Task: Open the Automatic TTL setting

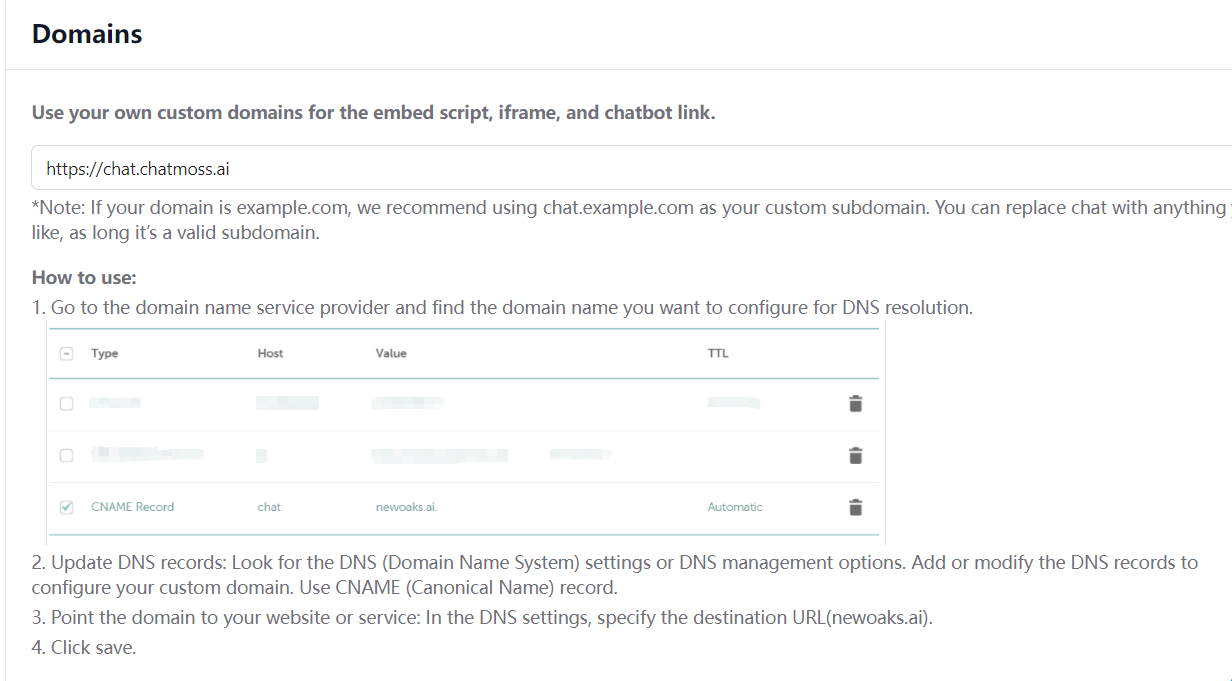Action: 735,507
